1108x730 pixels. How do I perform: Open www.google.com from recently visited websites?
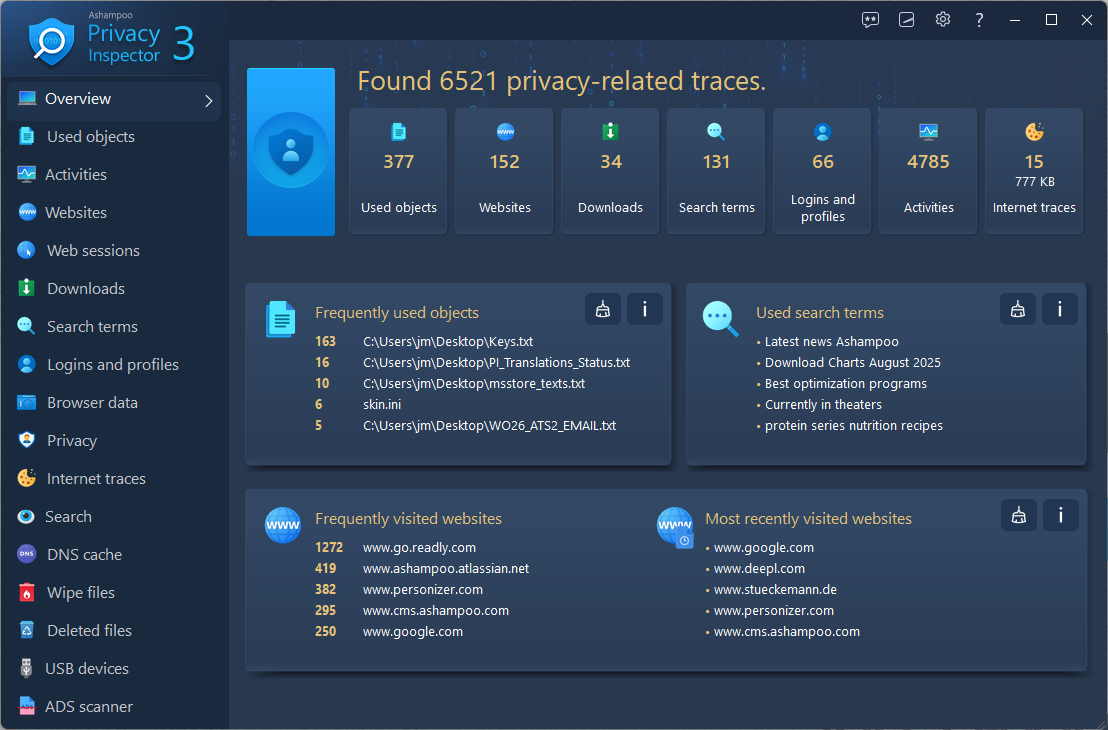point(764,547)
